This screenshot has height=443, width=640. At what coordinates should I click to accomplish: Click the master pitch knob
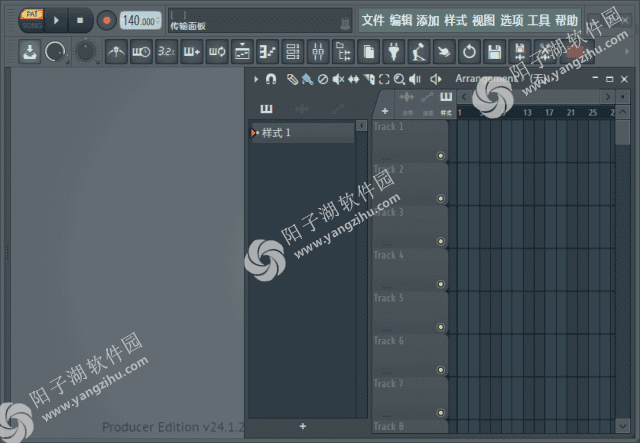(x=85, y=52)
